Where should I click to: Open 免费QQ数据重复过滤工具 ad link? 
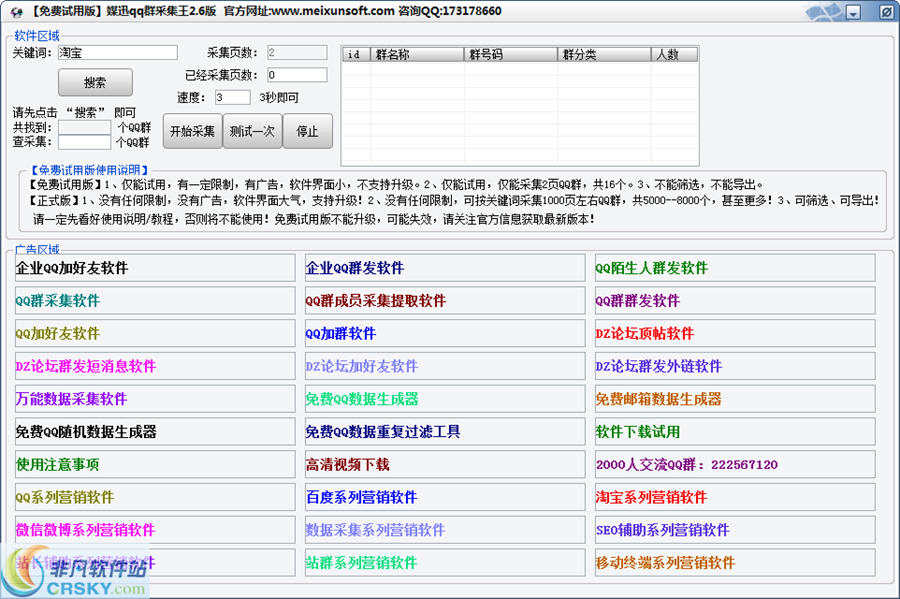[445, 431]
